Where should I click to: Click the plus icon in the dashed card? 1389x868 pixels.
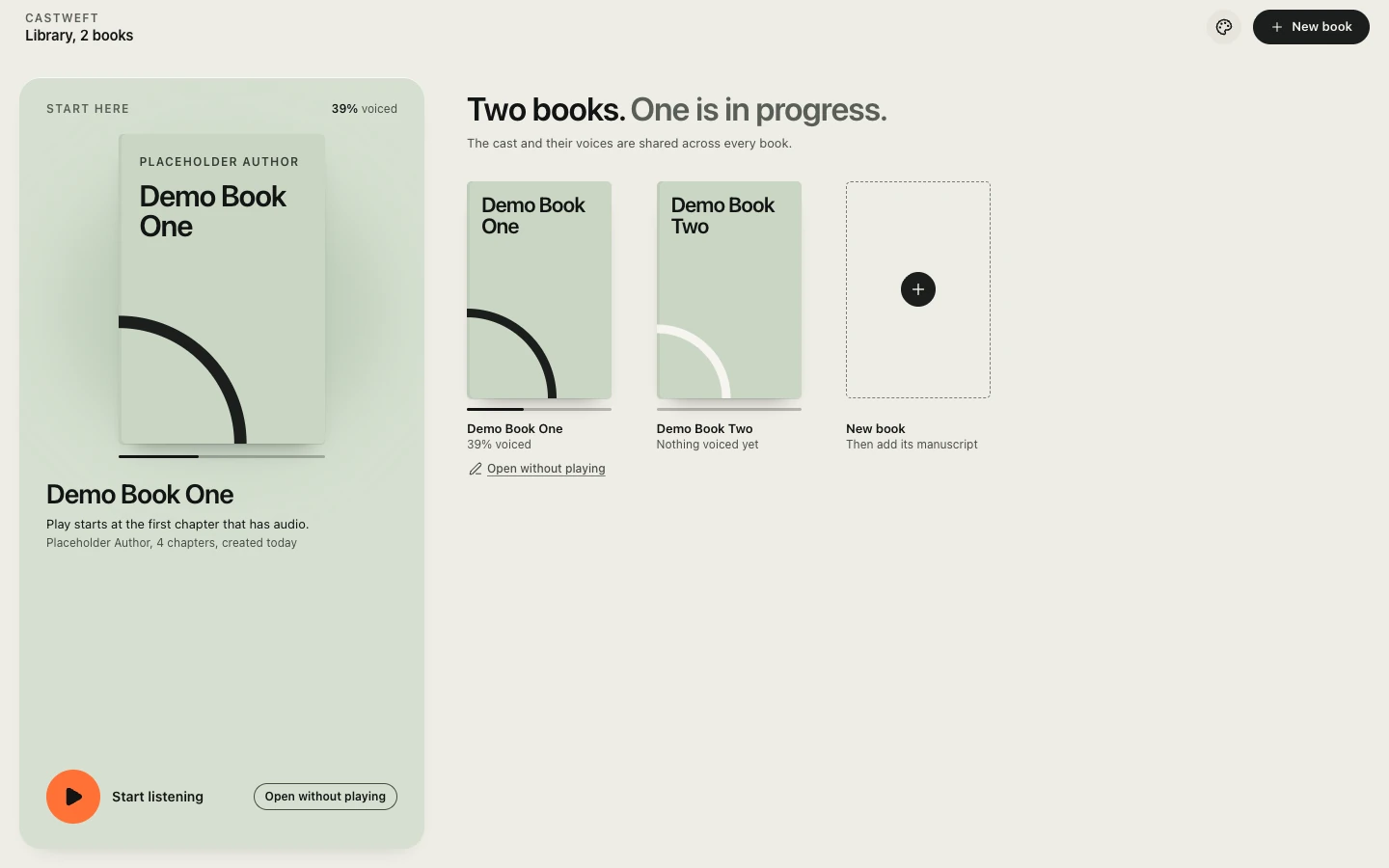coord(918,289)
